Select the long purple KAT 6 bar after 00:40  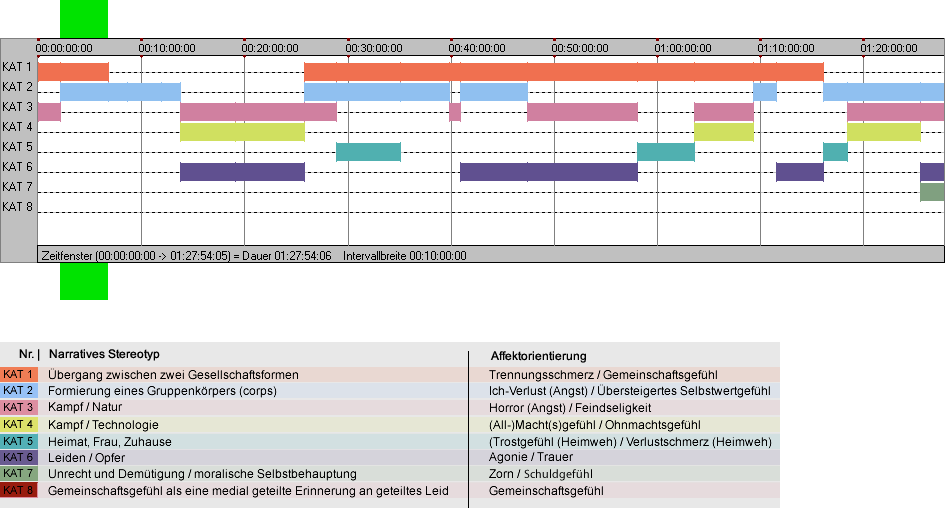click(x=549, y=171)
